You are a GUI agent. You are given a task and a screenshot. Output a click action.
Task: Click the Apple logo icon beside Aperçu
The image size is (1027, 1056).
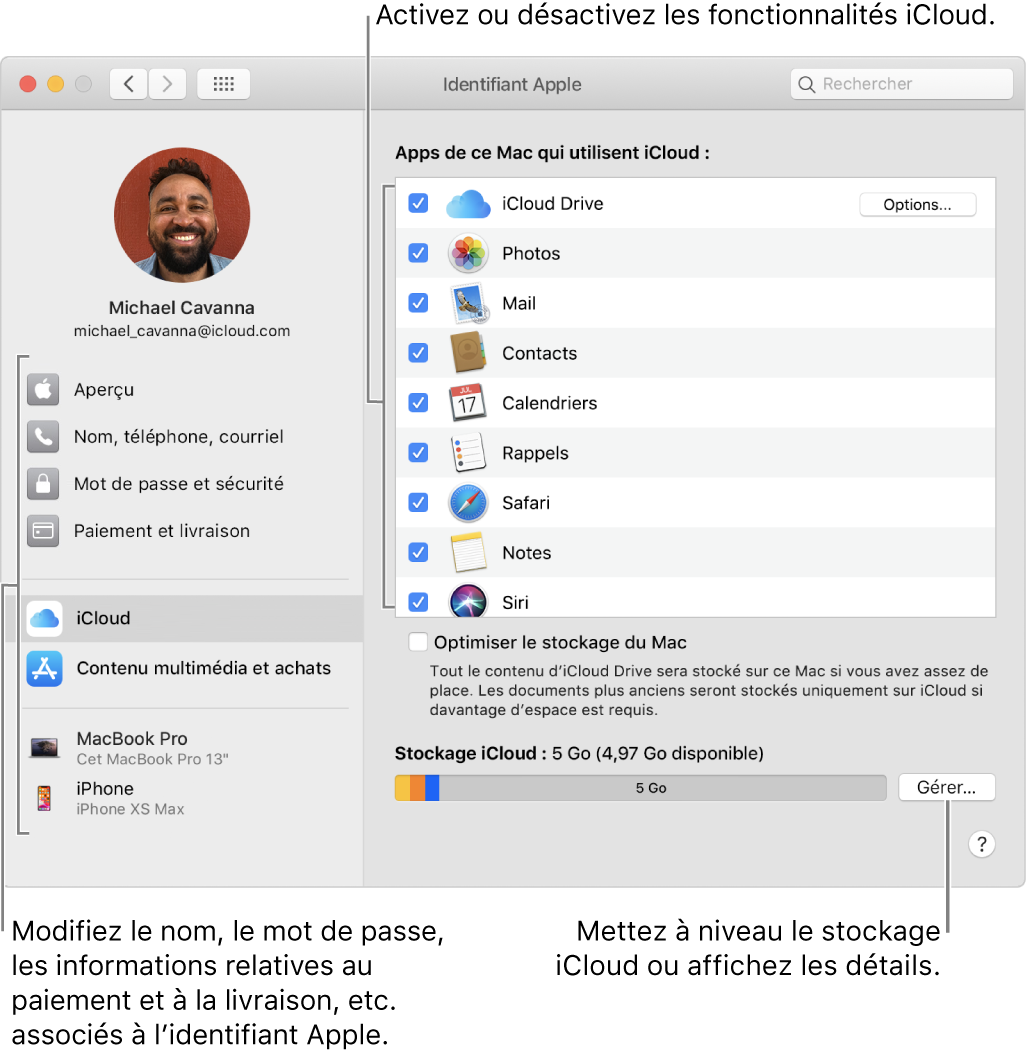(x=43, y=389)
